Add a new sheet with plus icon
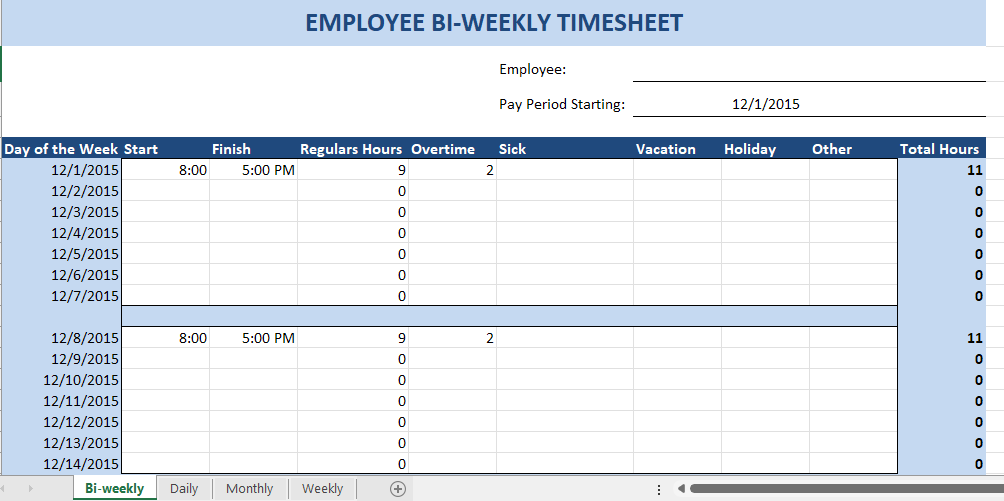Screen dimensions: 1004x501 (398, 489)
